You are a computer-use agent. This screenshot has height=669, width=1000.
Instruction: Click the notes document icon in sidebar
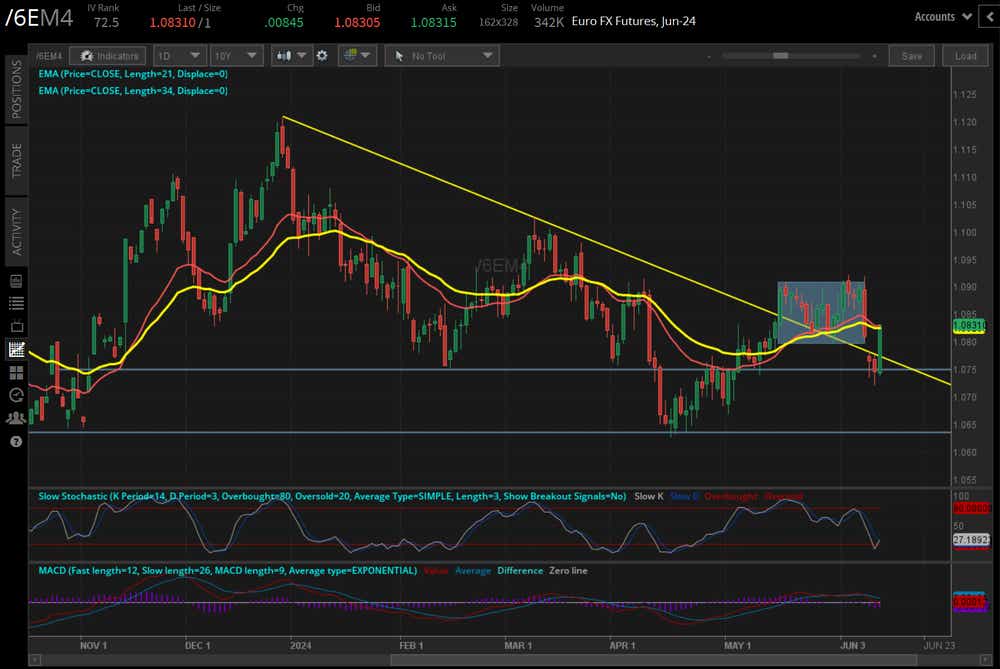click(x=15, y=280)
